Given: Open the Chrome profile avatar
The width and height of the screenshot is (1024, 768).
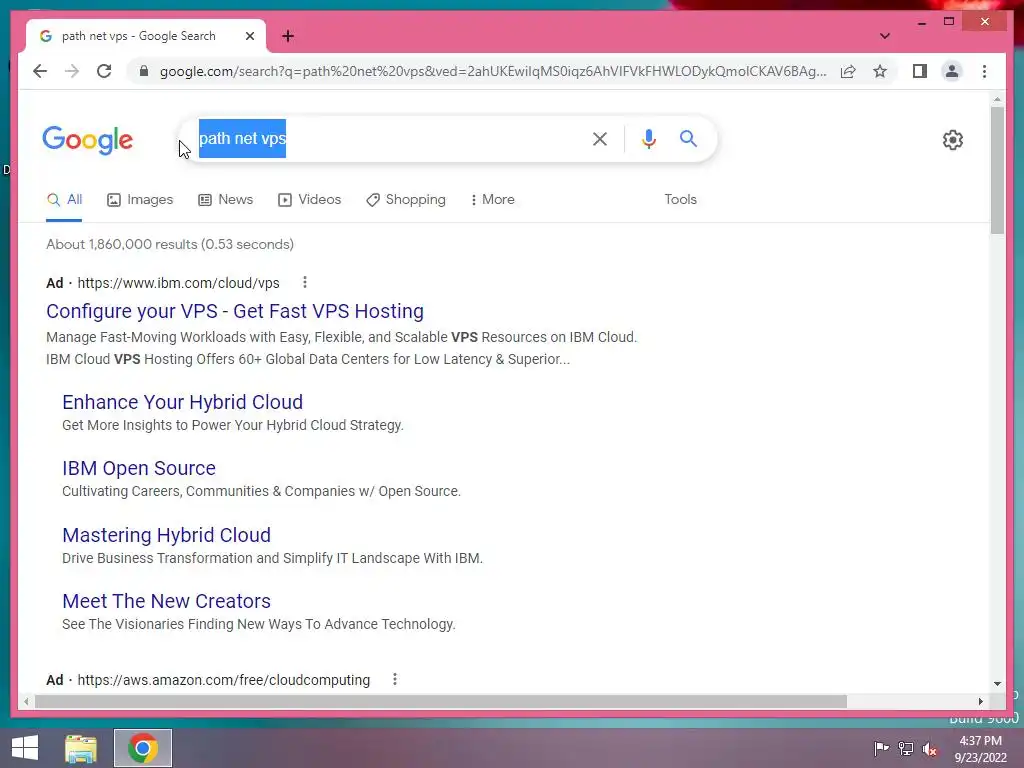Looking at the screenshot, I should (x=952, y=71).
